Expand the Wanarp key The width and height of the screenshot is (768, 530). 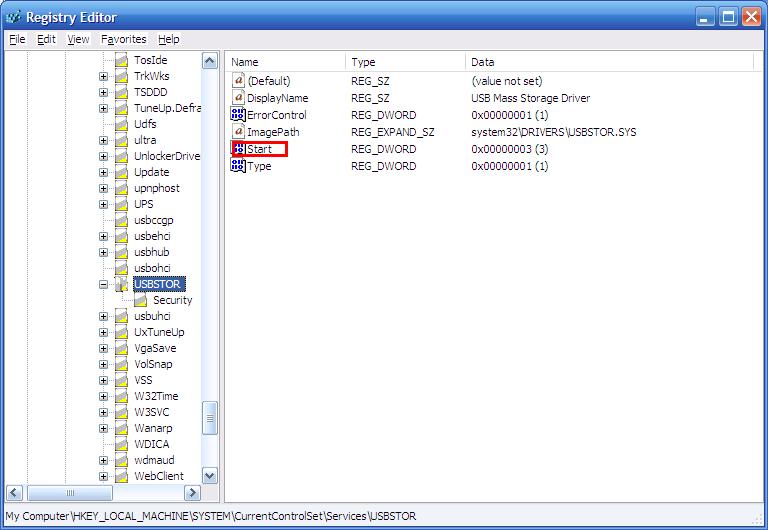point(103,429)
